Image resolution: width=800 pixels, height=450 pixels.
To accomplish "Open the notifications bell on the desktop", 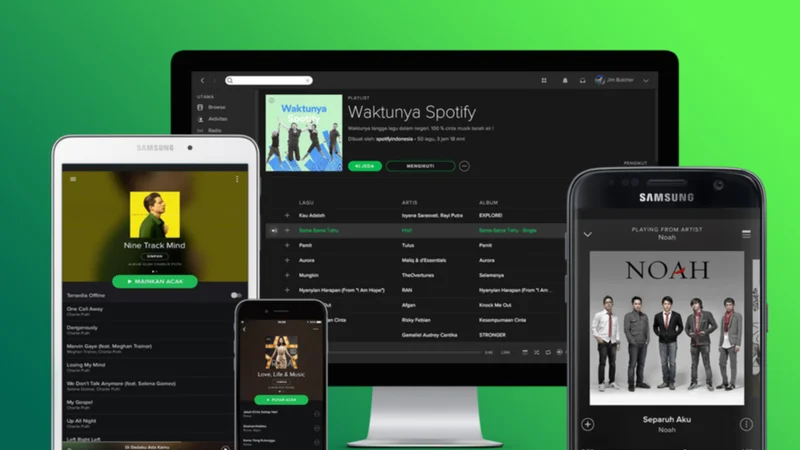I will click(565, 80).
